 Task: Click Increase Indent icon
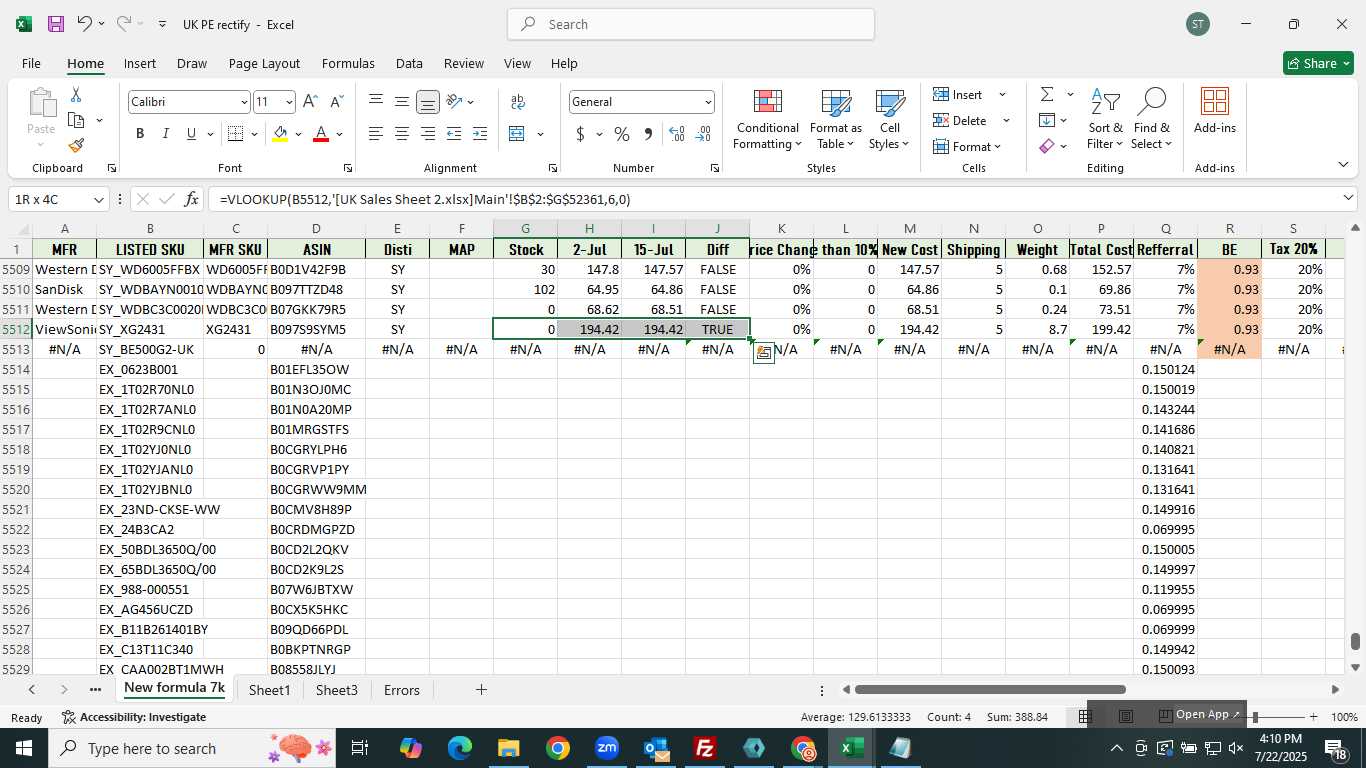pos(480,134)
